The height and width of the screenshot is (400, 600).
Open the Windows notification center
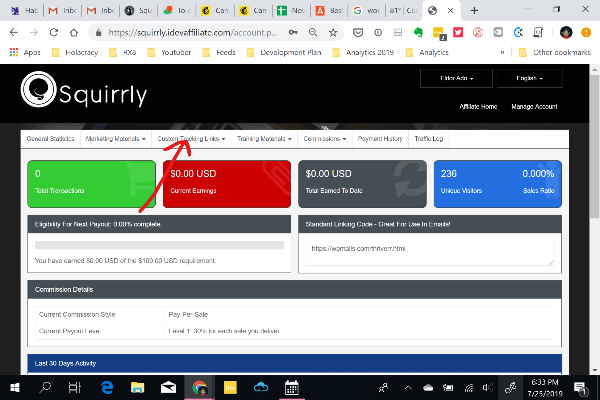(580, 389)
